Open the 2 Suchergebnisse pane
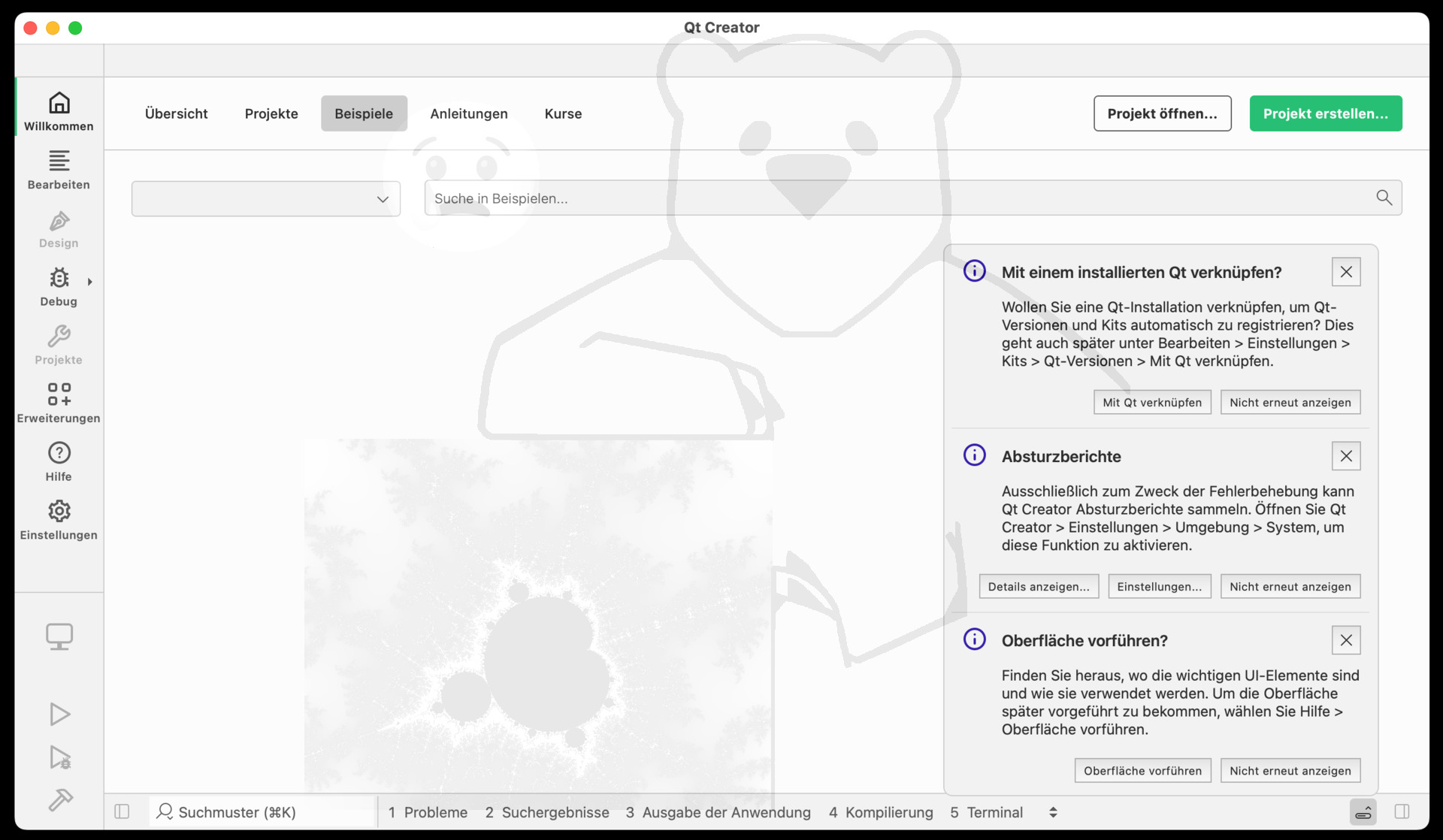 click(547, 812)
